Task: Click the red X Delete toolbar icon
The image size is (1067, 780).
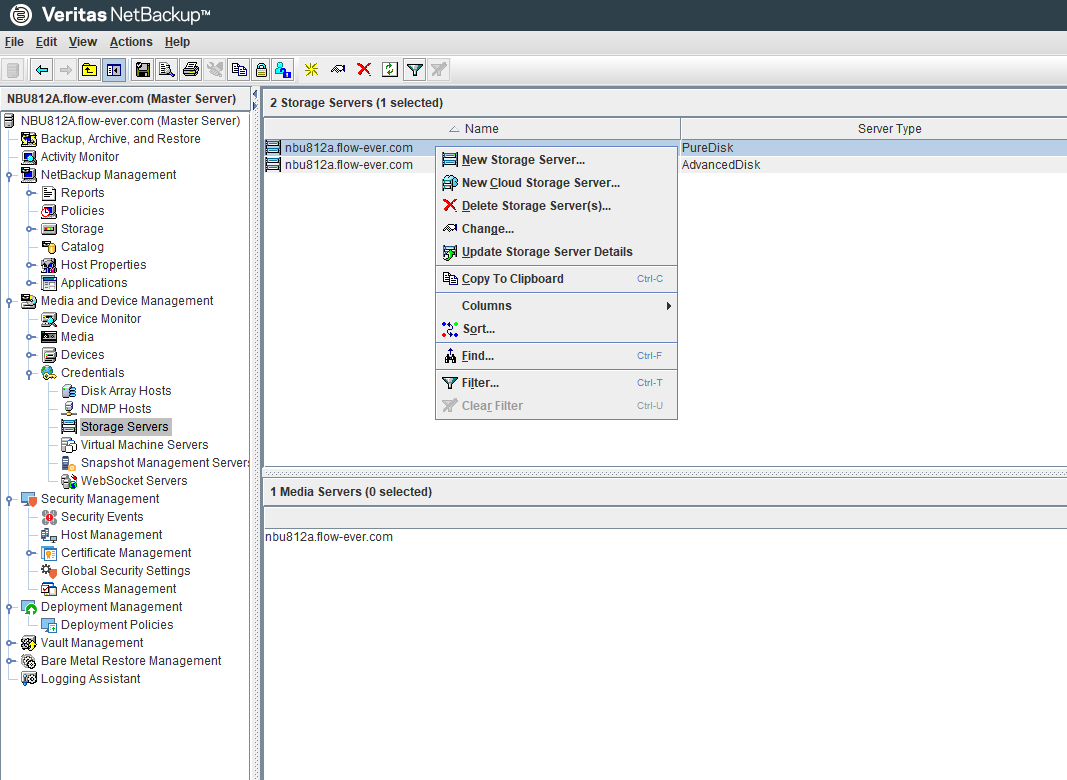Action: pos(364,69)
